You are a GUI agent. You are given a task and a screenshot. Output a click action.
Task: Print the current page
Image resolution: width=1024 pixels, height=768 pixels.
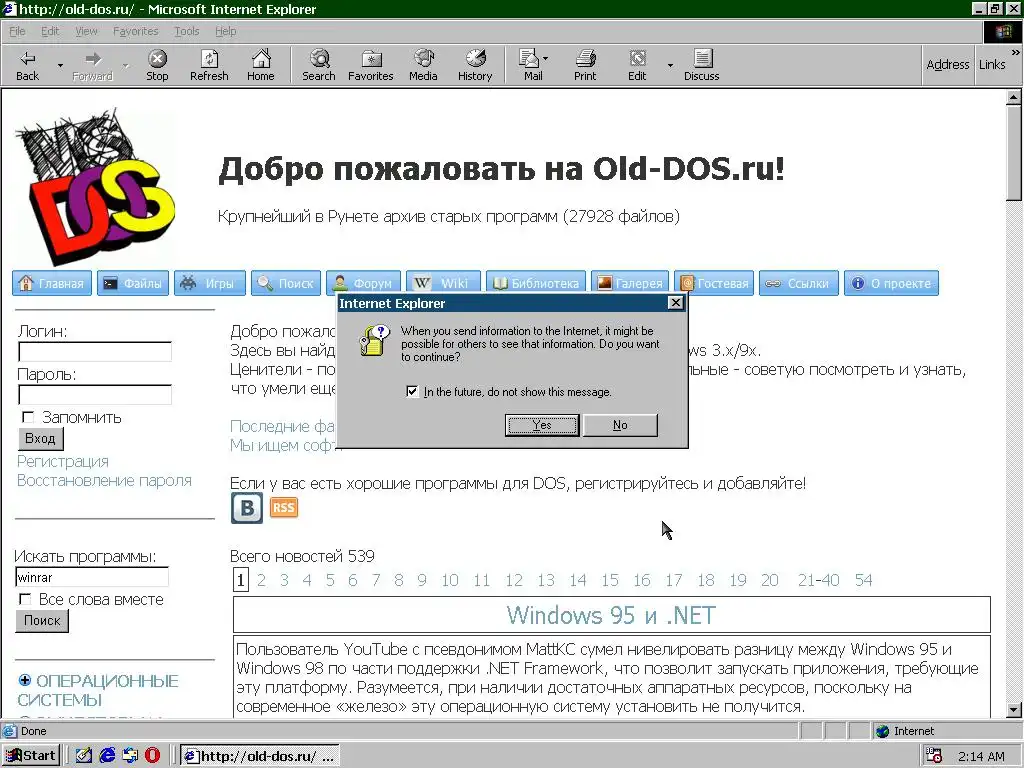585,65
